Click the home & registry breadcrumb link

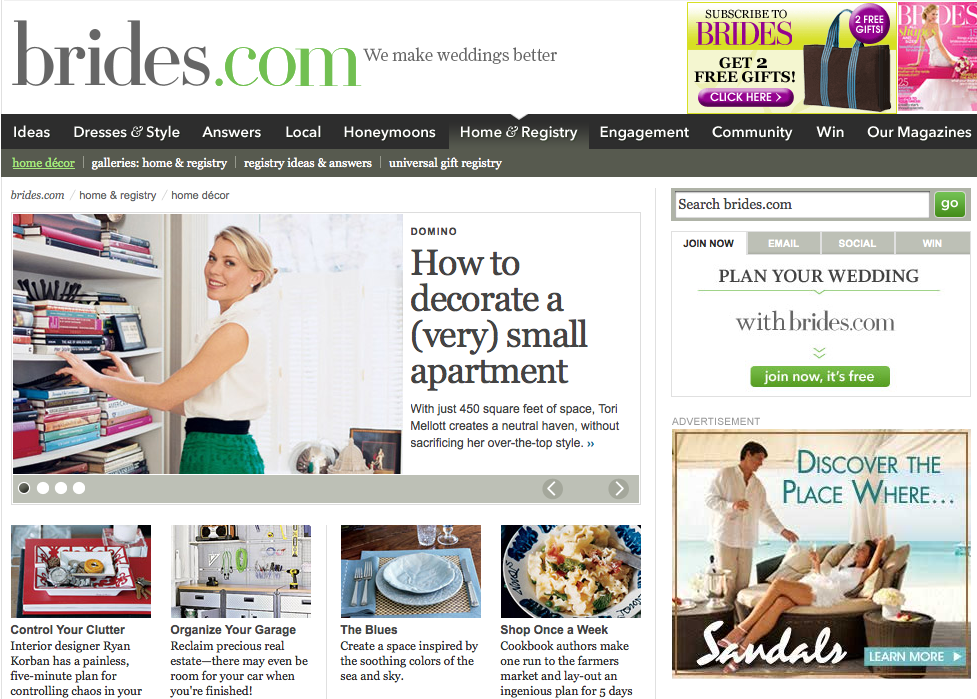point(118,196)
